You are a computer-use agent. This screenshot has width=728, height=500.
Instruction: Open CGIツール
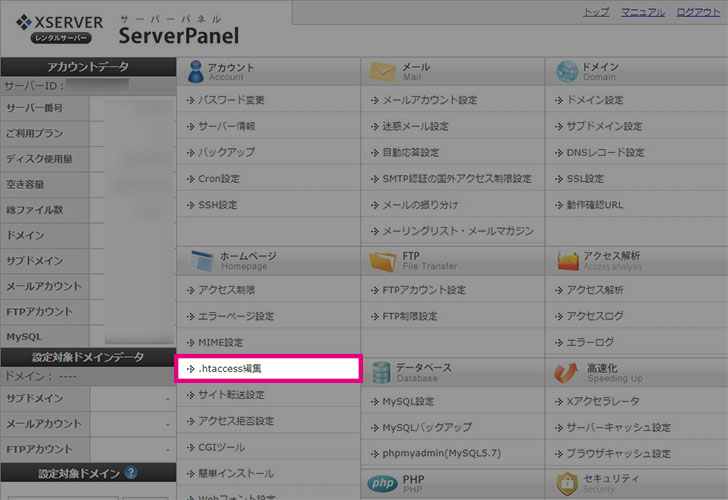(221, 448)
